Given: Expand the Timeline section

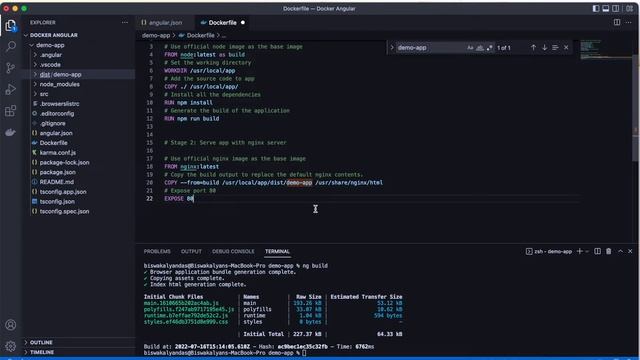Looking at the screenshot, I should tap(42, 352).
